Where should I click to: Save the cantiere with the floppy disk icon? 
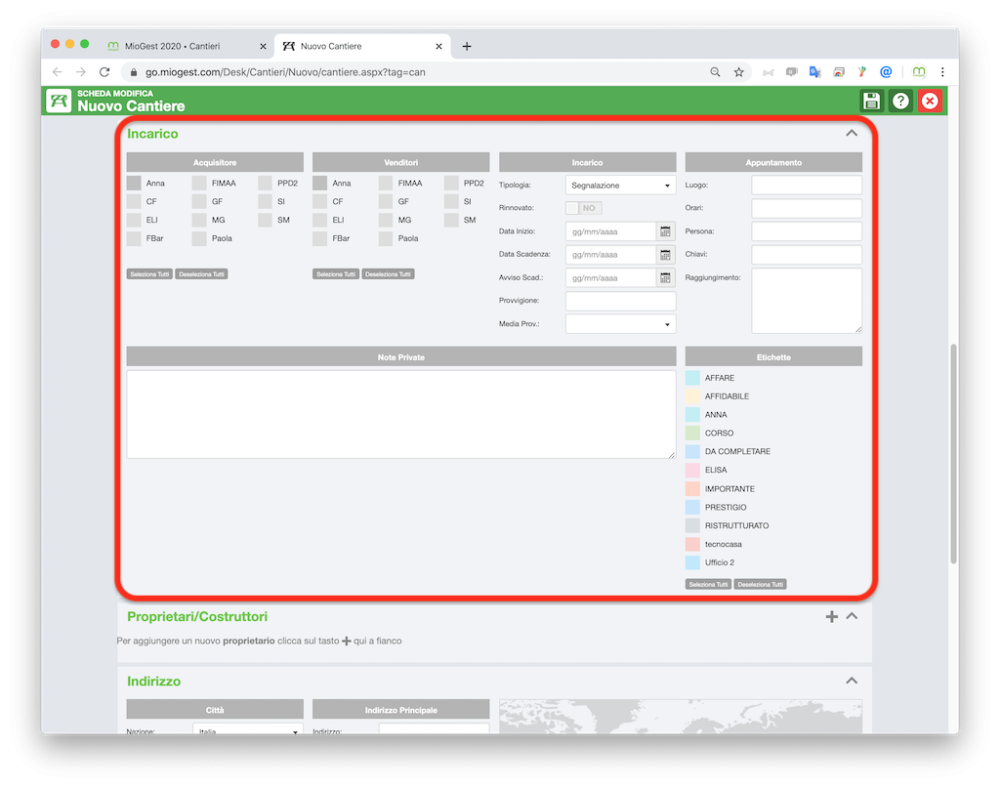pyautogui.click(x=871, y=101)
